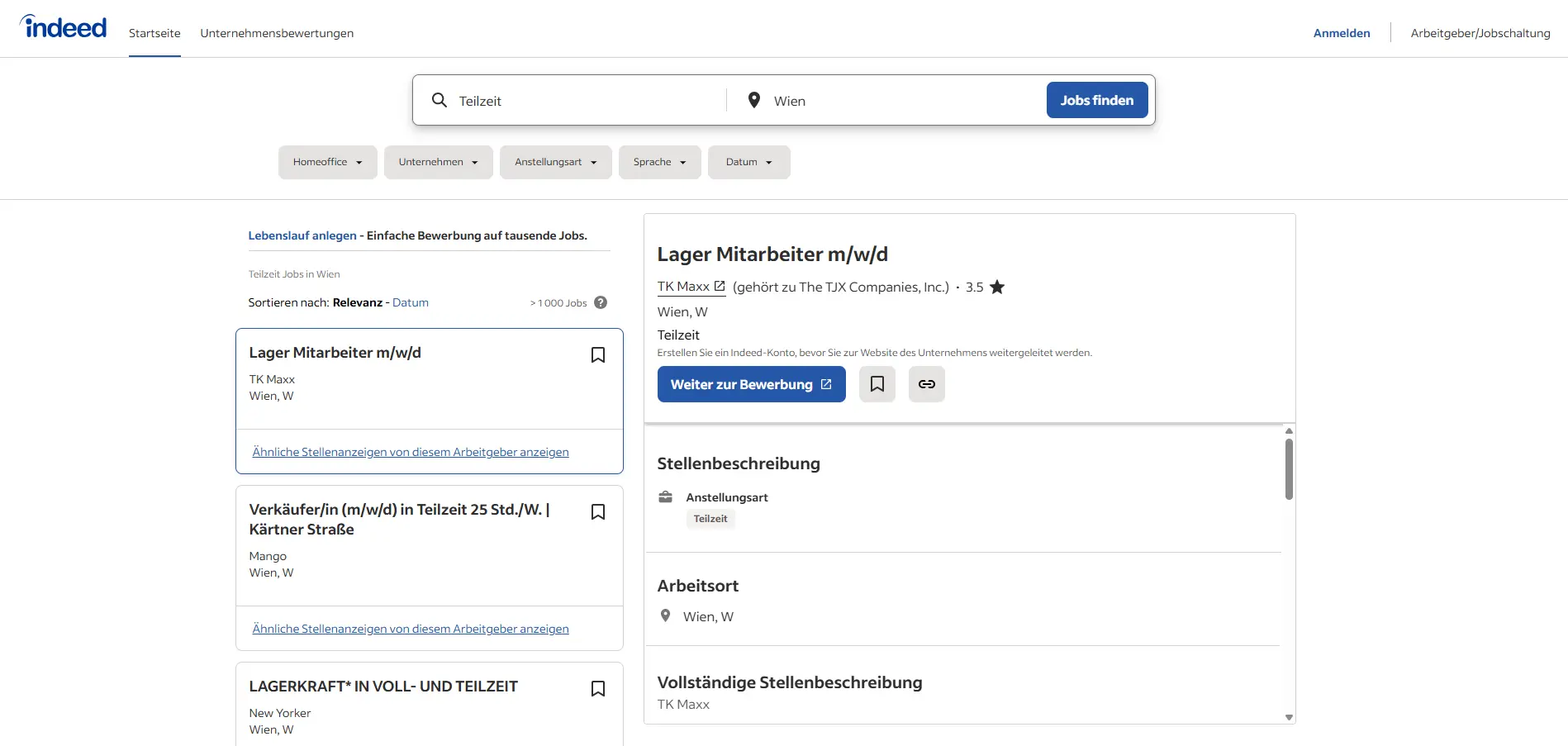Click the '> 1 000 Jobs' count text

[x=558, y=303]
